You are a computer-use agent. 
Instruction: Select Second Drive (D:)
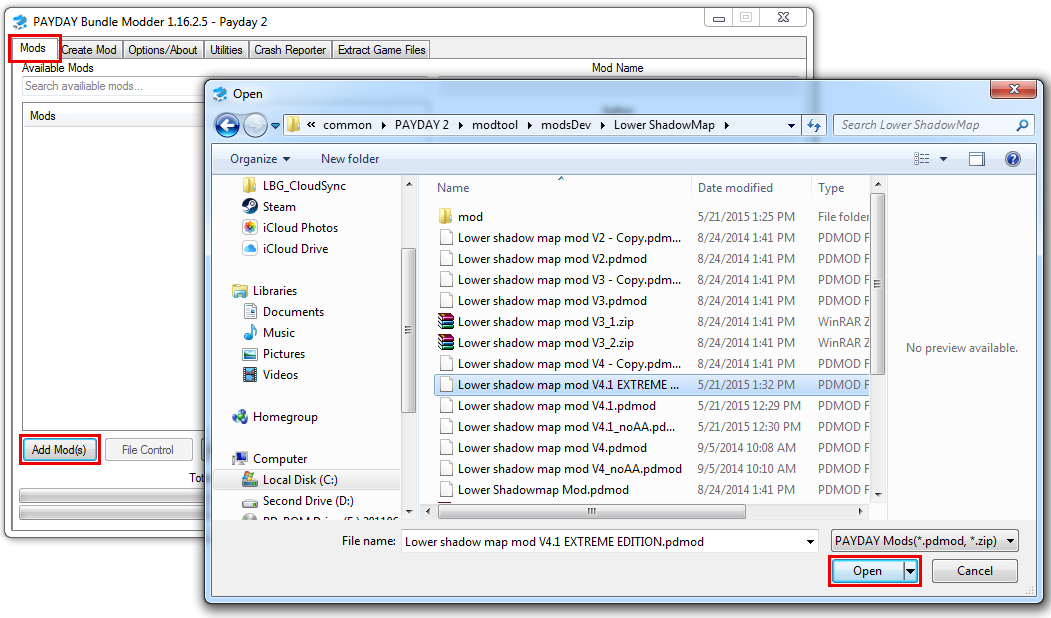(308, 501)
